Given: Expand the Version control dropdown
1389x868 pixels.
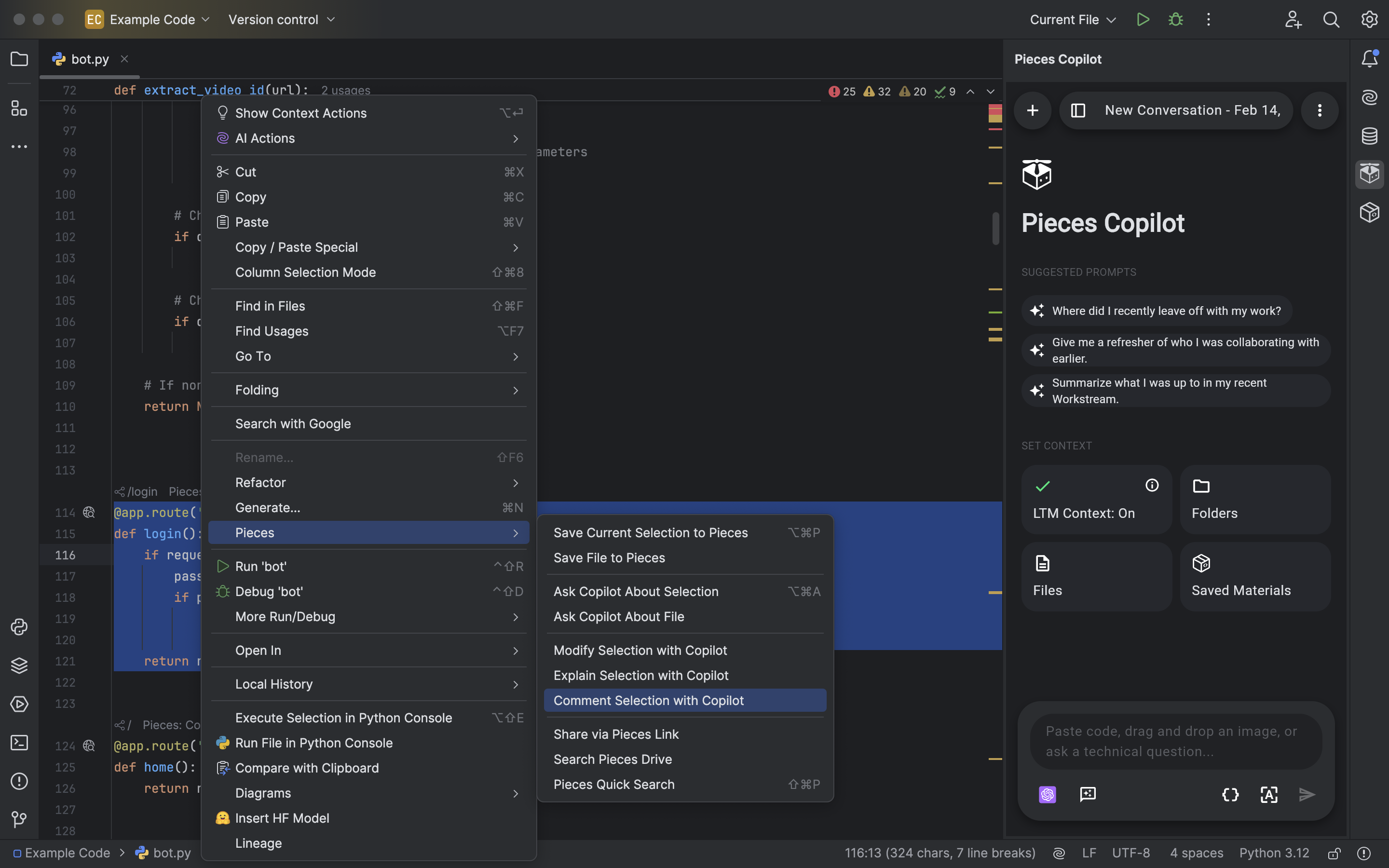Looking at the screenshot, I should [281, 19].
